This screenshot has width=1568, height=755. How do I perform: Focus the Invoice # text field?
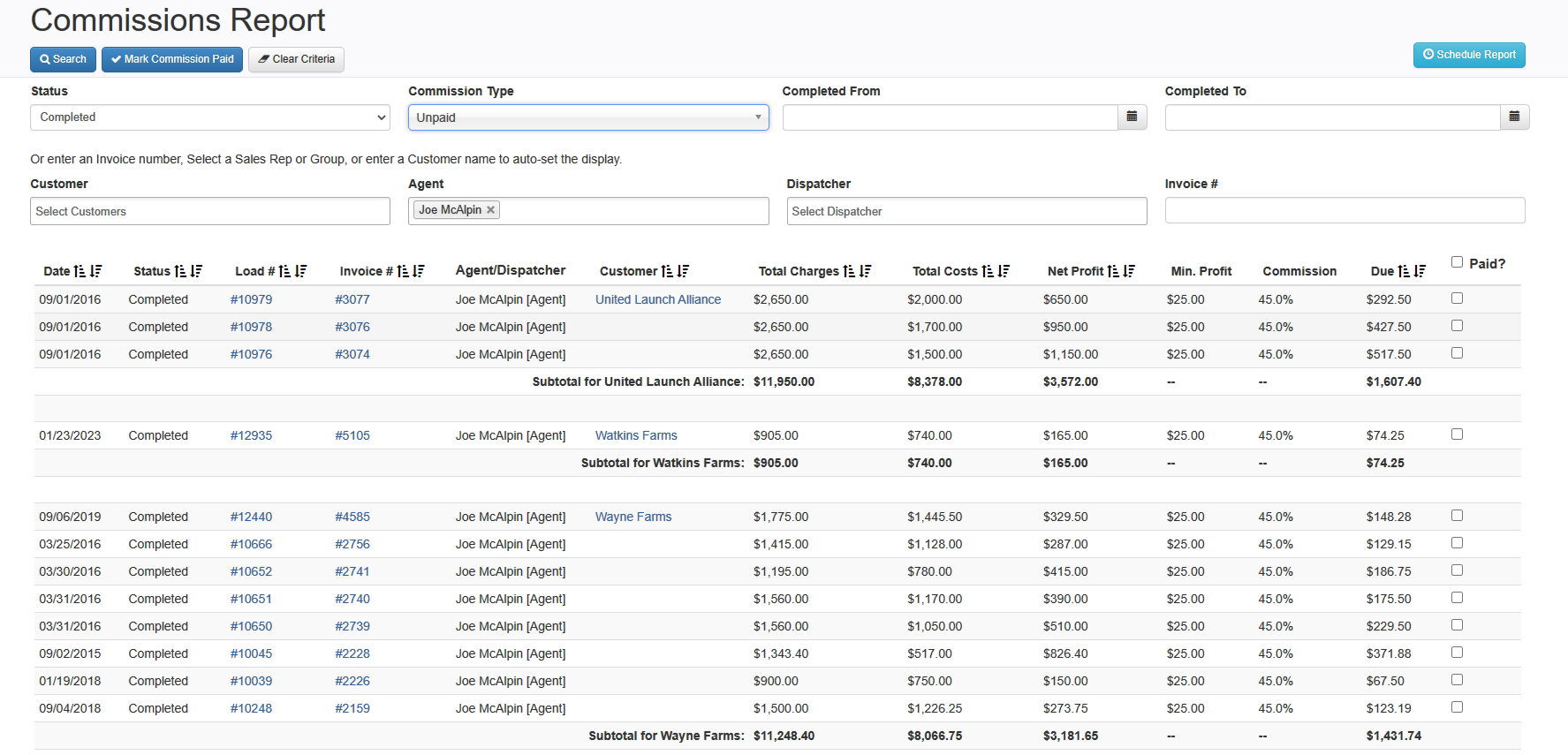[1344, 211]
